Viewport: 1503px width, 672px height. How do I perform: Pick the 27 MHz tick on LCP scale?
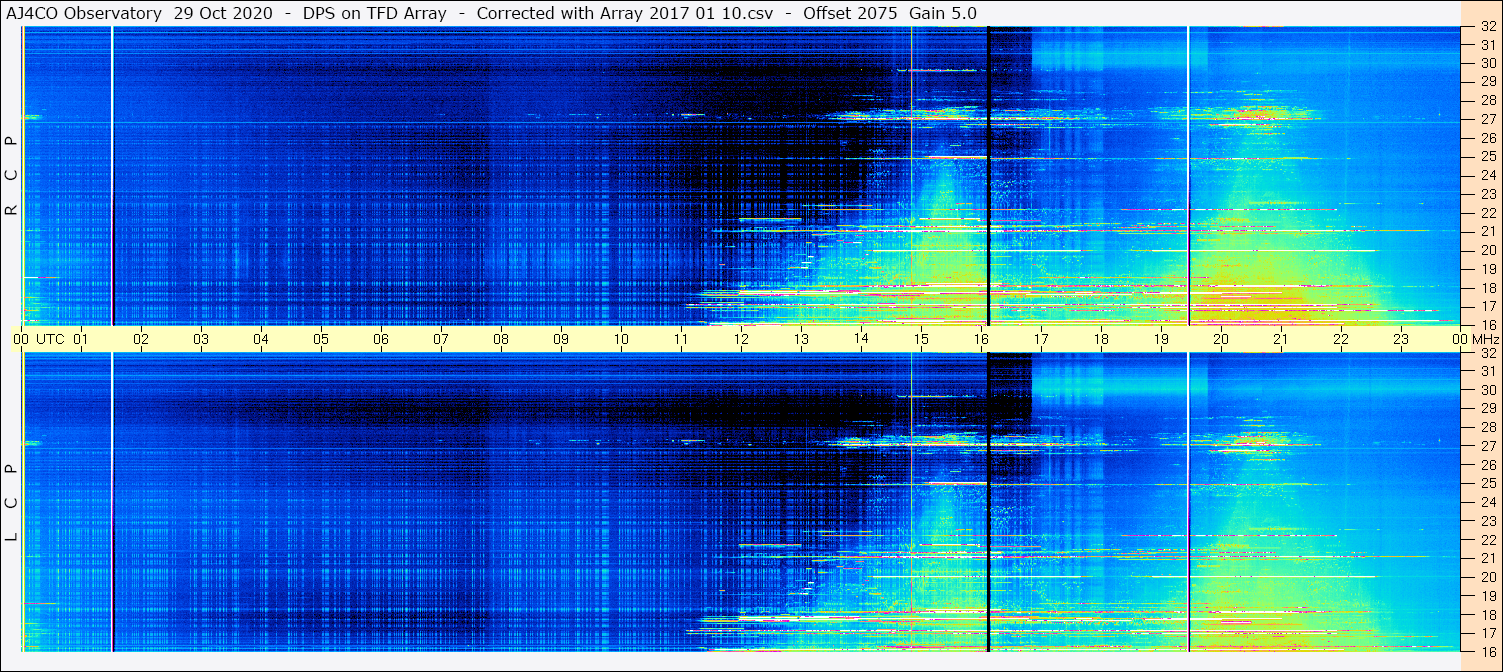pos(1487,446)
